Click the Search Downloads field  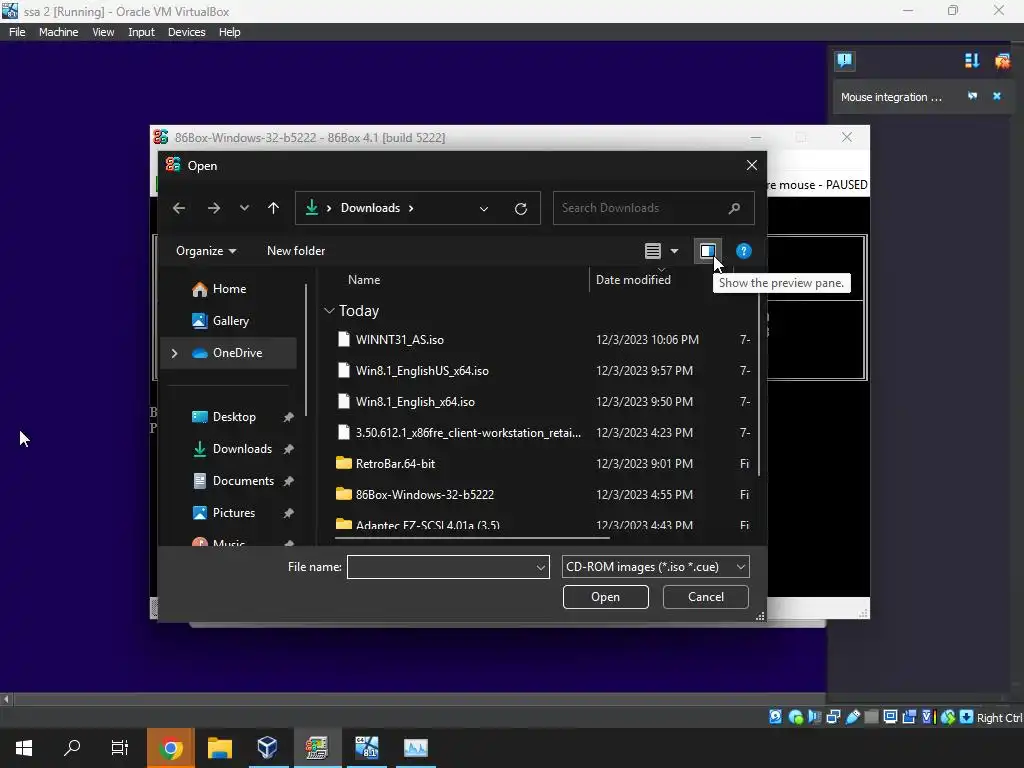[x=653, y=208]
